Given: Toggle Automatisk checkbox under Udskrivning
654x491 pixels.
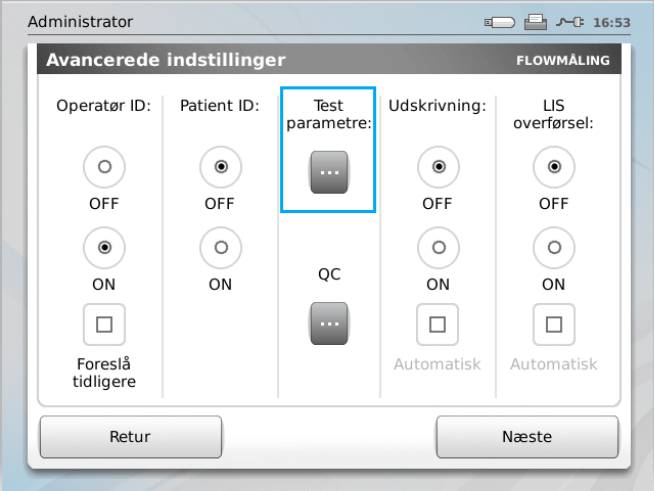Looking at the screenshot, I should click(x=438, y=325).
